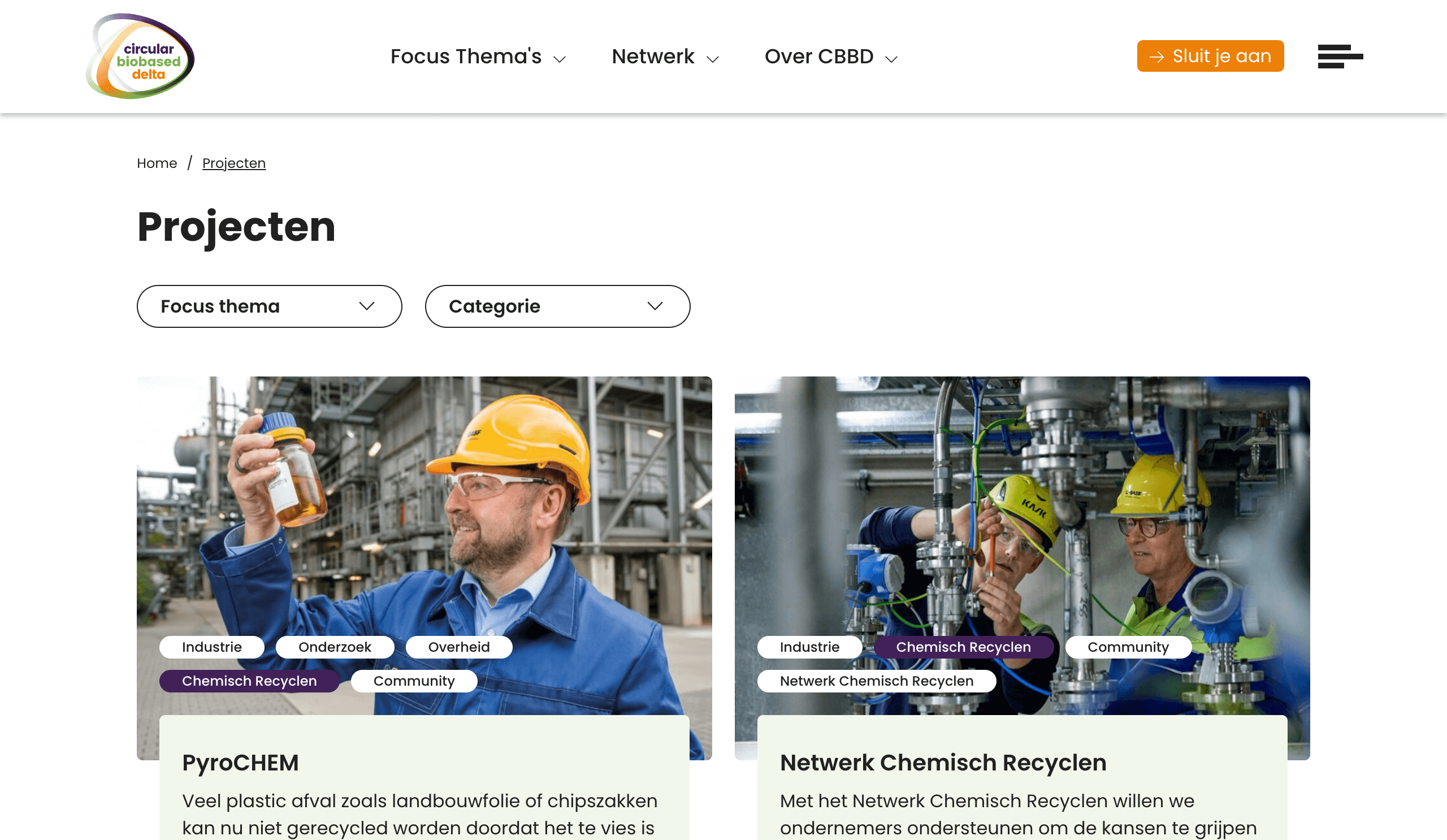Select the Netwerk Chemisch Recyclen tag pill
This screenshot has width=1447, height=840.
[877, 681]
